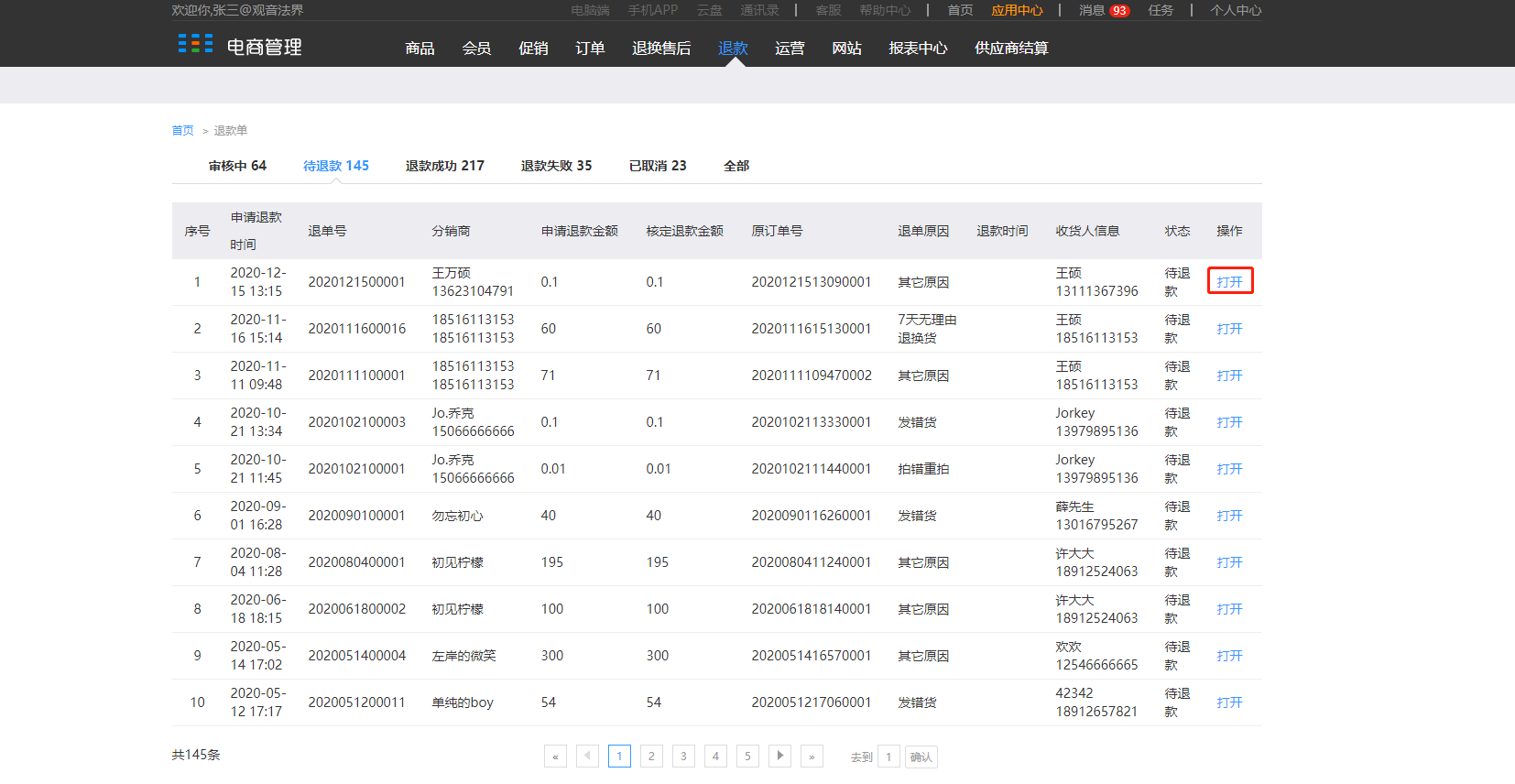
Task: Switch to the 退款失败 35 tab
Action: (557, 166)
